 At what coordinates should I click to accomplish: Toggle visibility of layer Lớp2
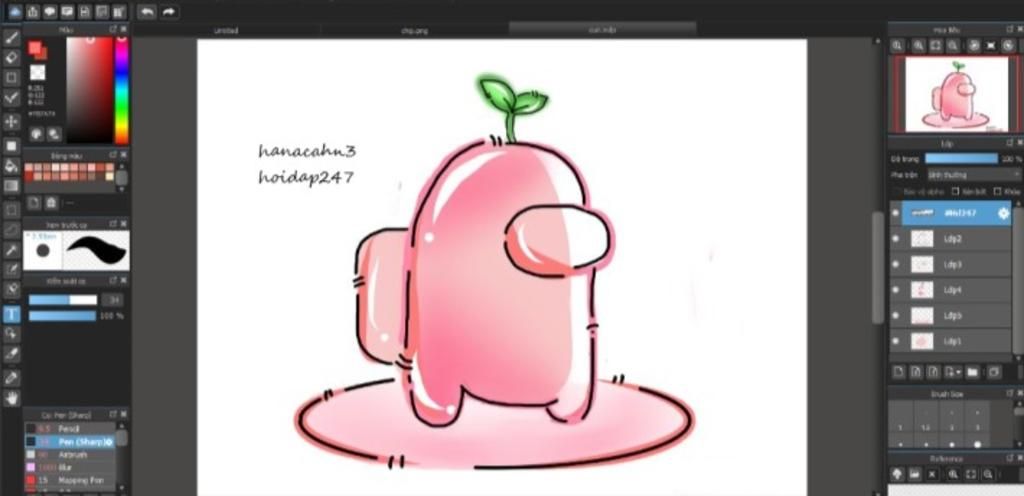point(895,239)
